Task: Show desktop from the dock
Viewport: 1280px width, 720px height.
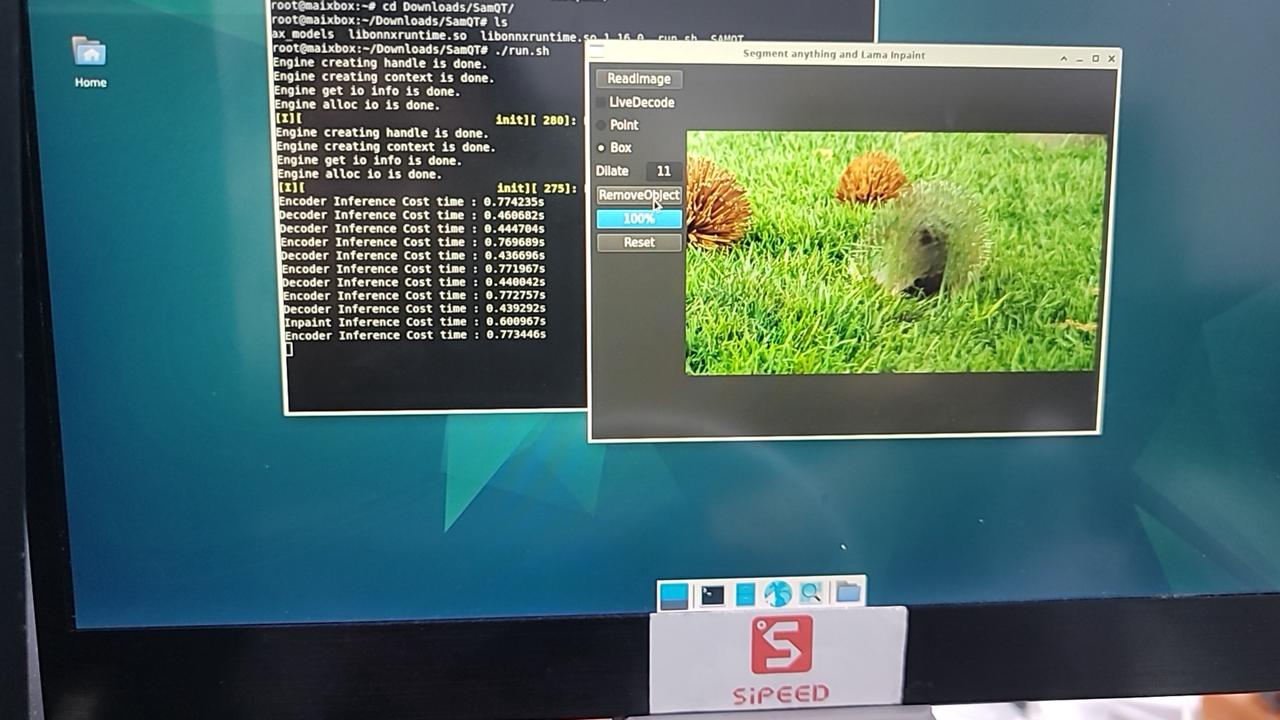Action: pyautogui.click(x=674, y=595)
